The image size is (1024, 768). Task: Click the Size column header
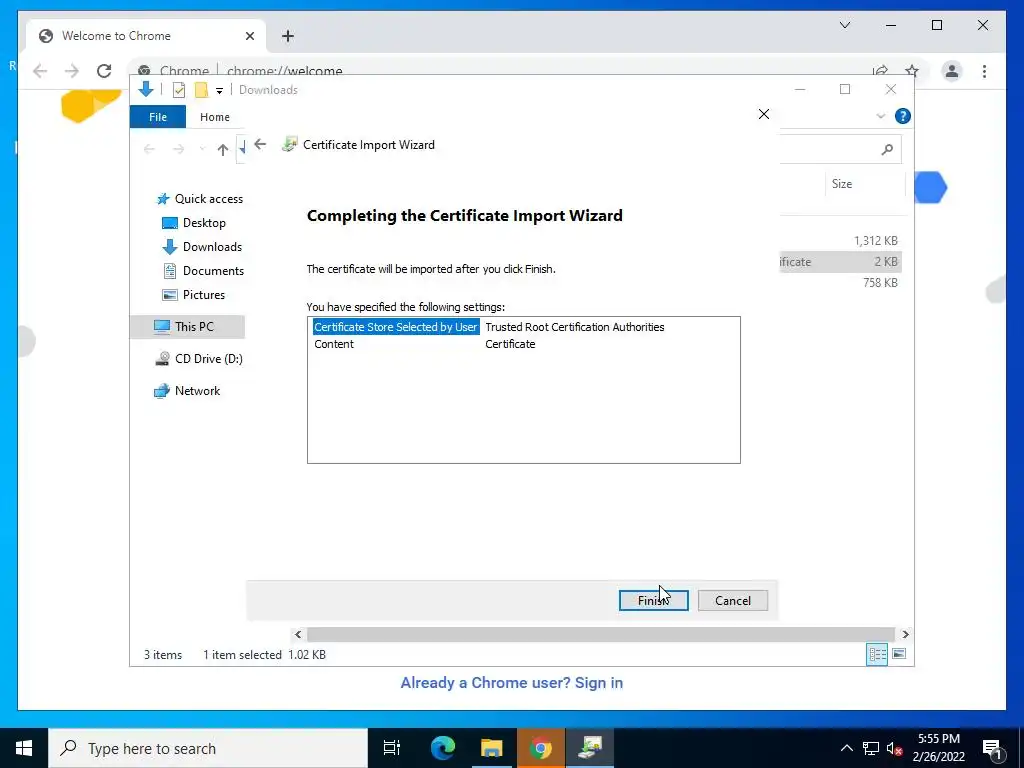[x=863, y=184]
